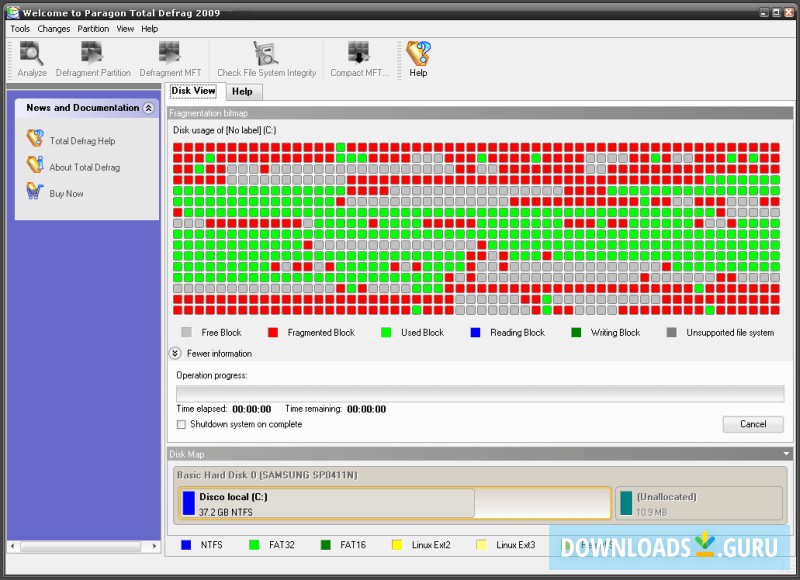Click the sidebar horizontal scrollbar thumb
This screenshot has width=800, height=580.
pos(80,546)
